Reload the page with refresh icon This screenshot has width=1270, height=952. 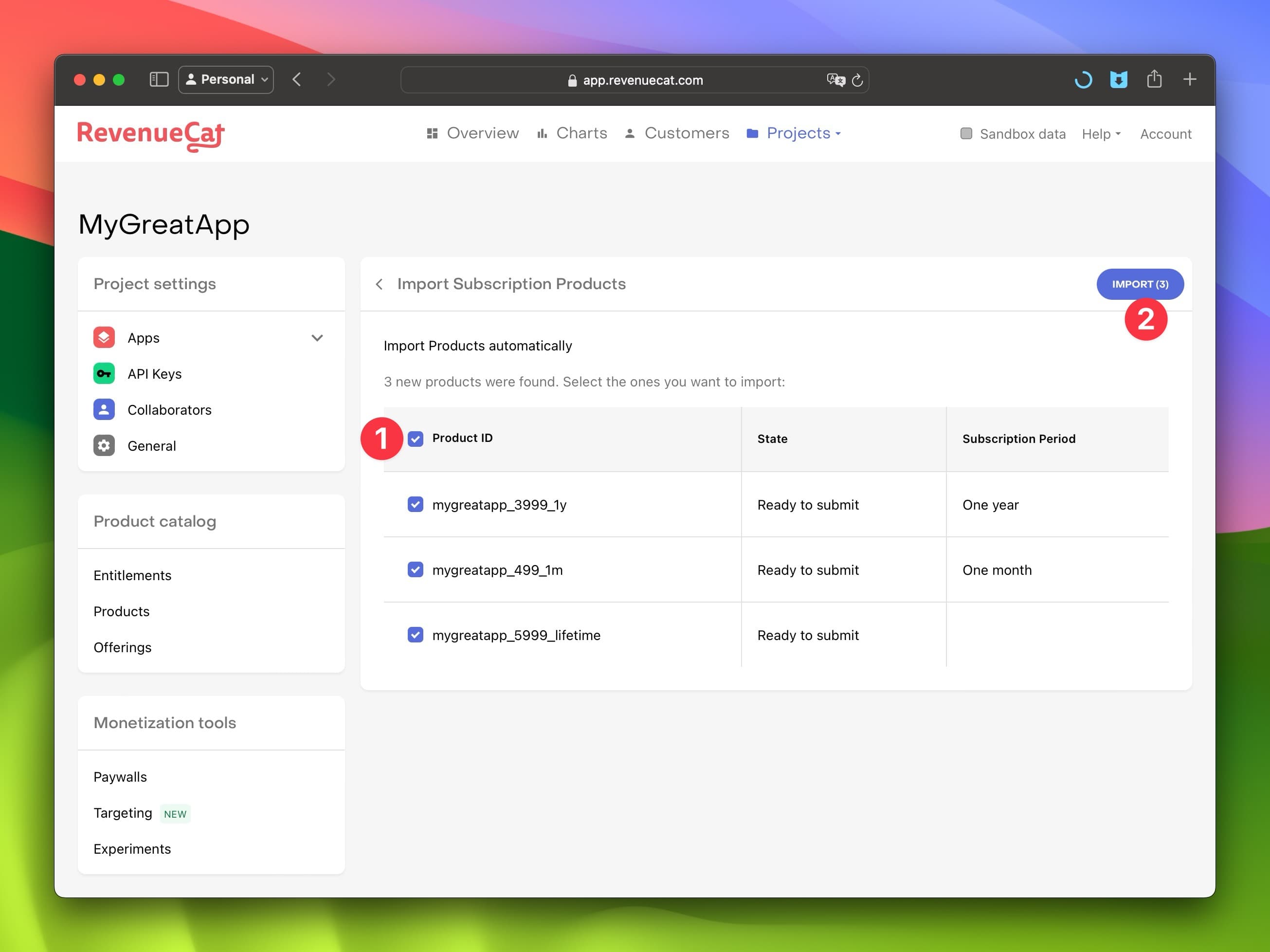pos(857,80)
